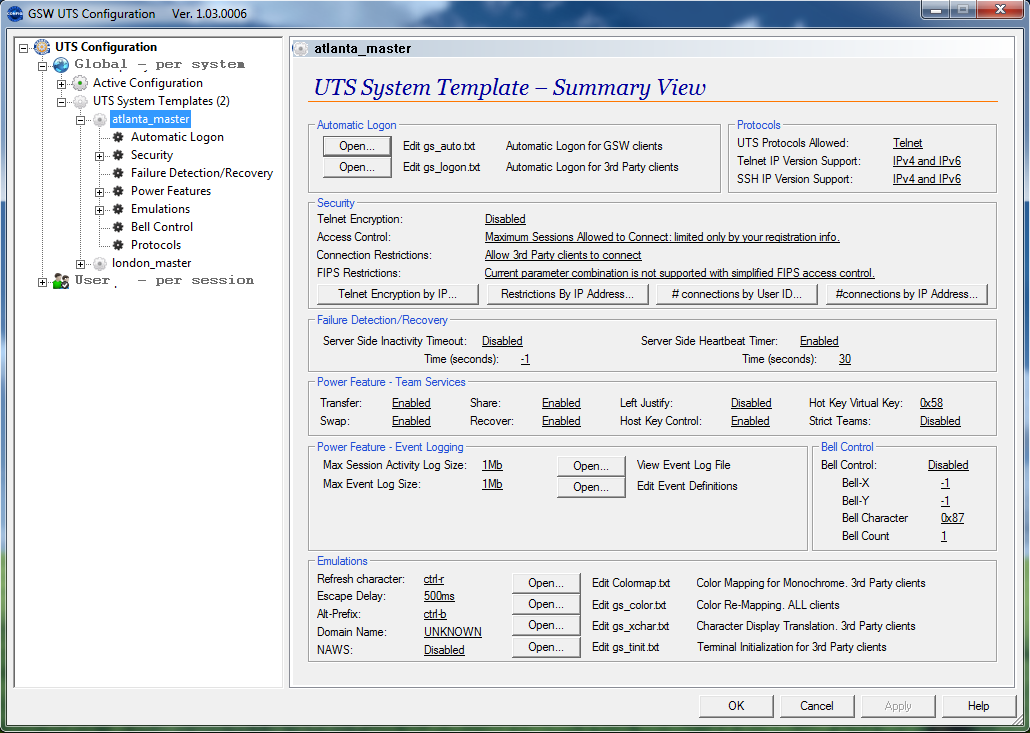
Task: Click the Global per system globe icon
Action: pos(61,64)
